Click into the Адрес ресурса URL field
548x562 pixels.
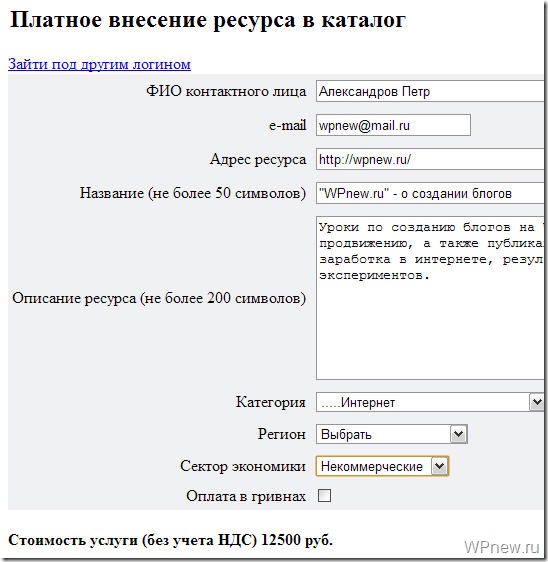430,159
